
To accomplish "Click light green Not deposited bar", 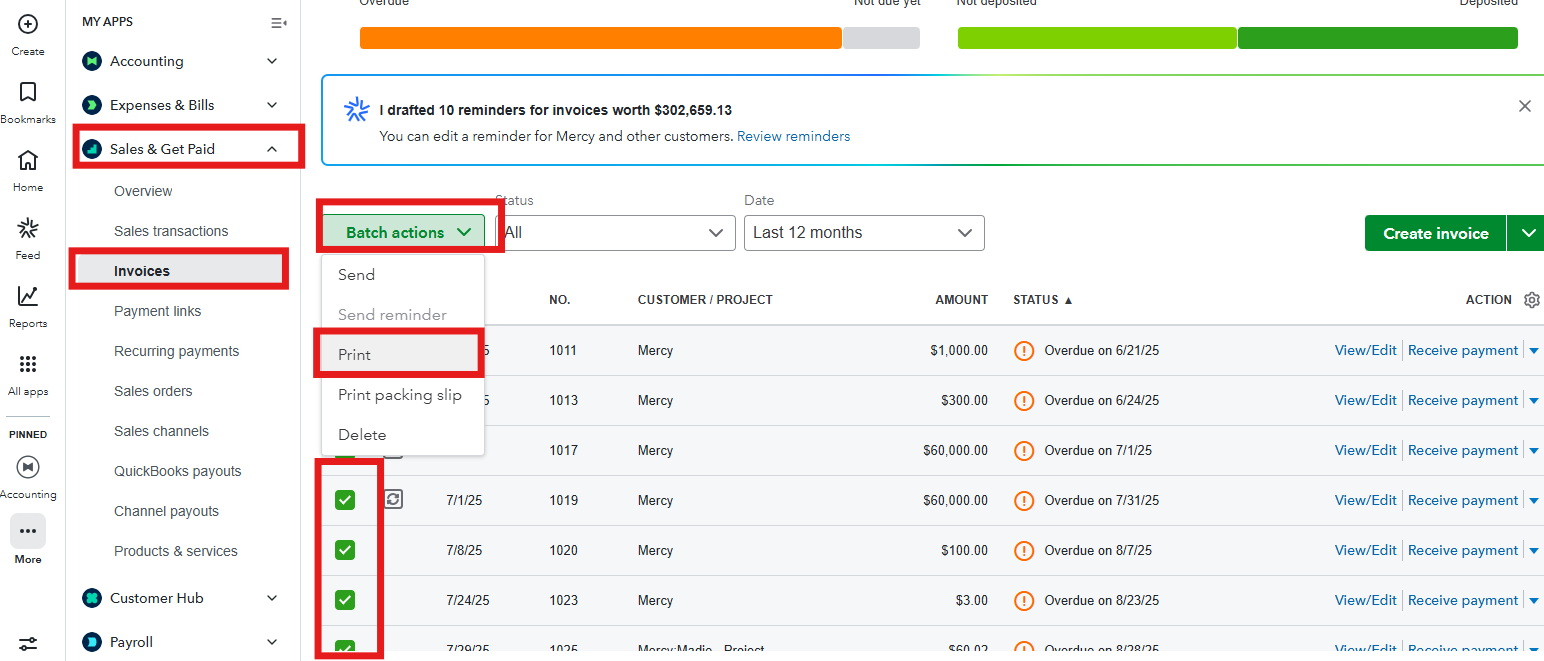I will pos(1097,38).
